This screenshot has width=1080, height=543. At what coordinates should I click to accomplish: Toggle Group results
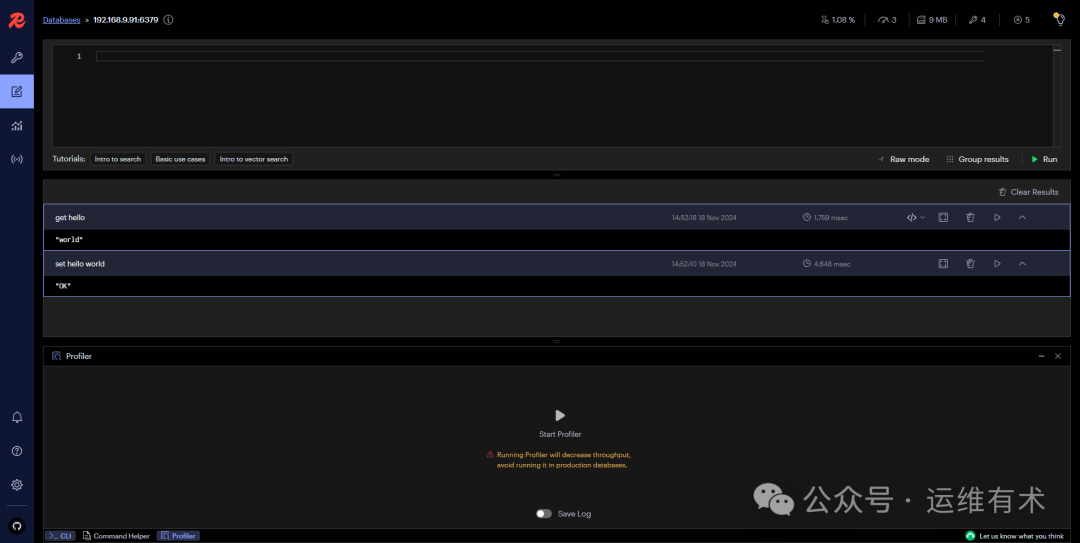coord(977,159)
